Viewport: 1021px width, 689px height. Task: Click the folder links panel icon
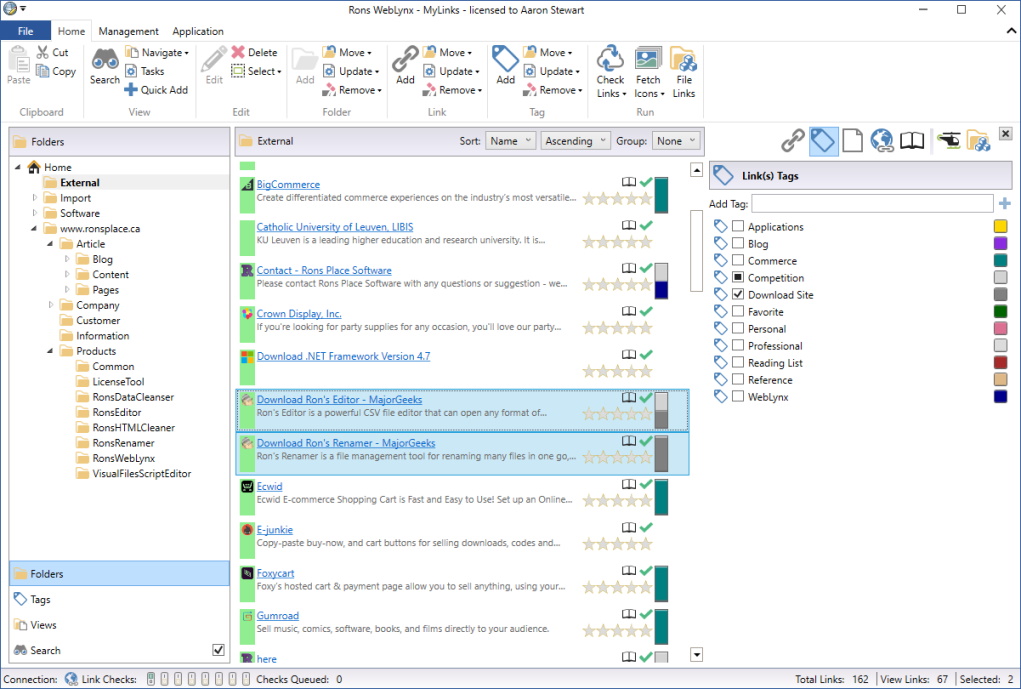pyautogui.click(x=978, y=141)
